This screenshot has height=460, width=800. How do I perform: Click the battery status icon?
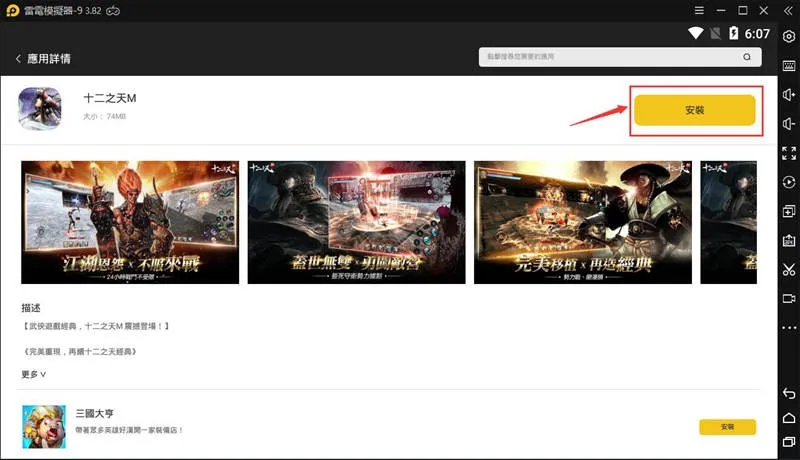coord(733,33)
